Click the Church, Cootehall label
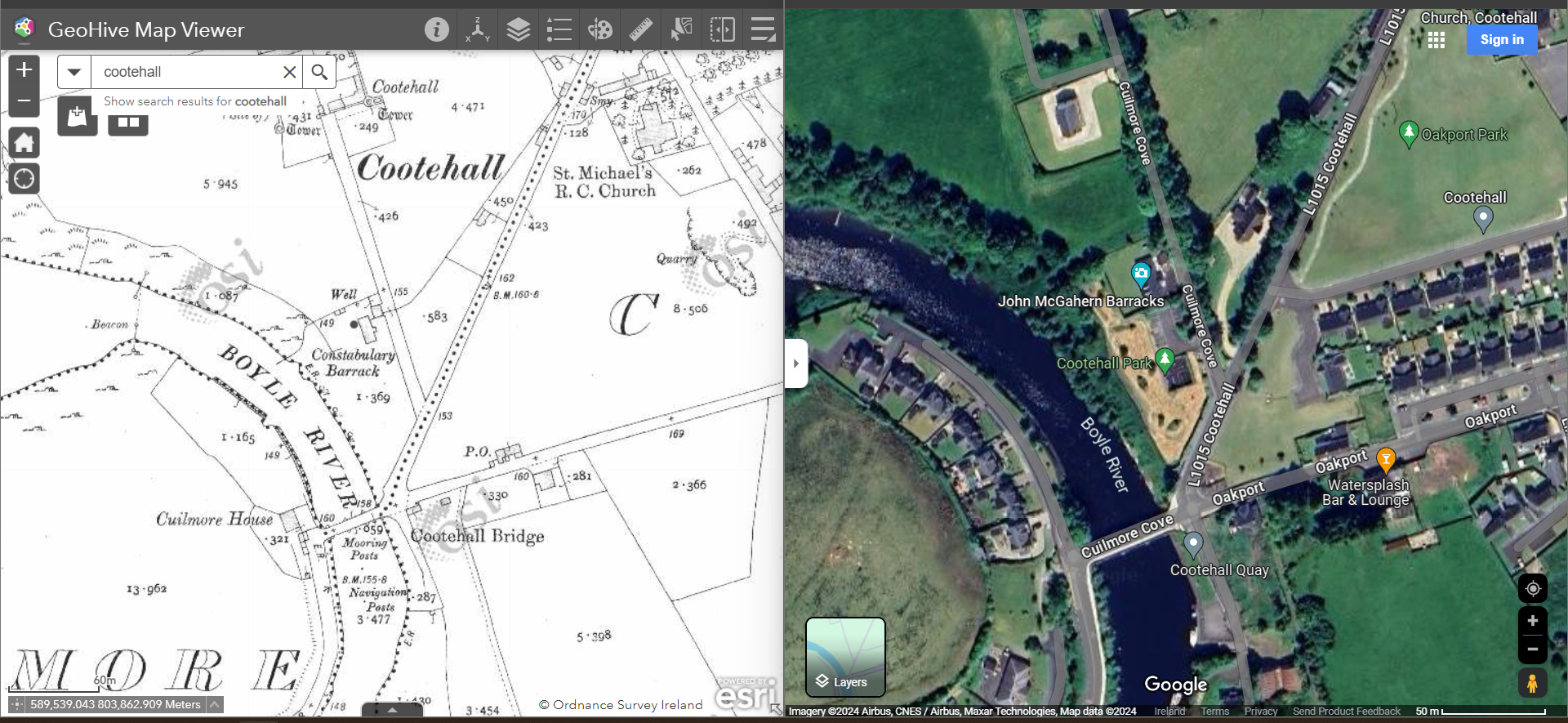Screen dimensions: 1568x723 click(1479, 18)
